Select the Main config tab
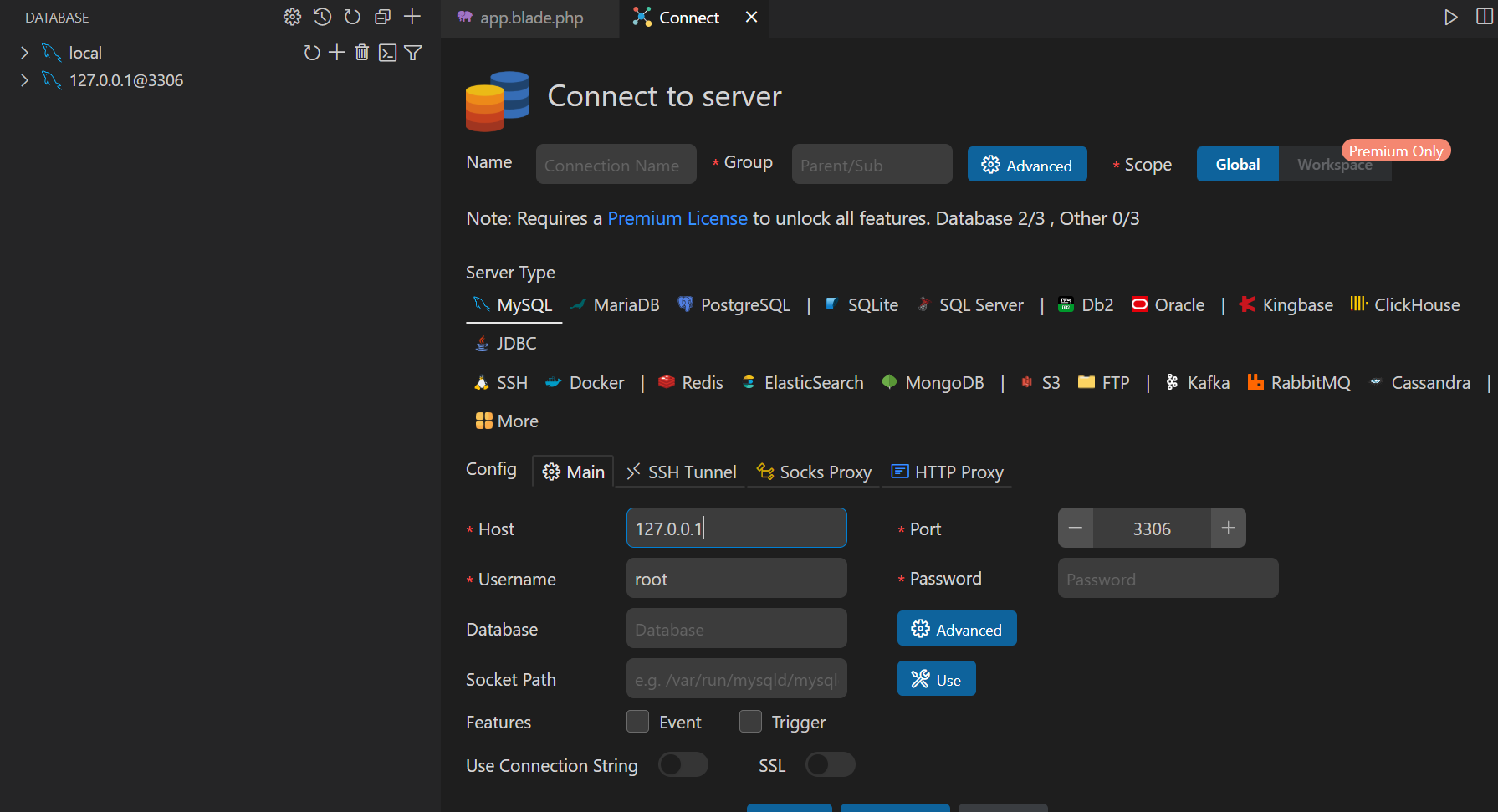1498x812 pixels. point(573,472)
